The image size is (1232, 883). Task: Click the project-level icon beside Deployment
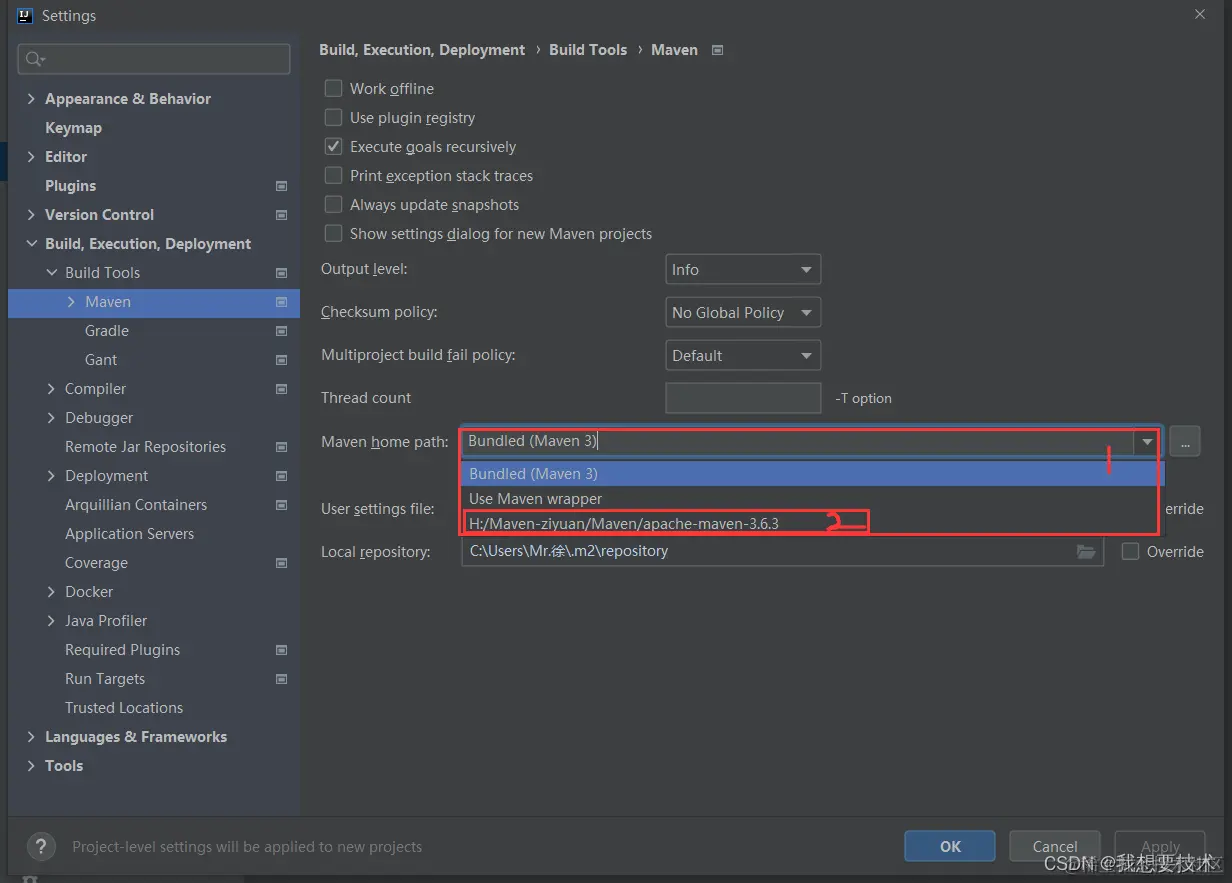point(281,476)
